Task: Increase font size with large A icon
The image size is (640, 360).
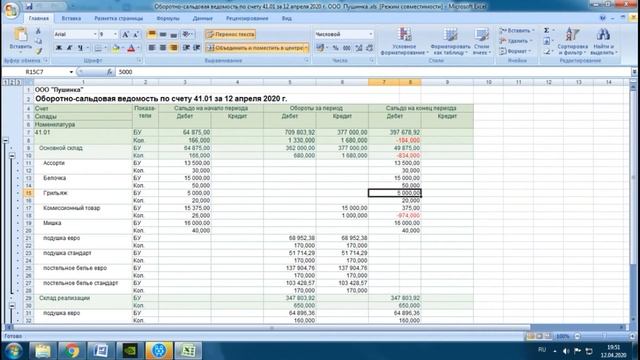Action: [126, 34]
